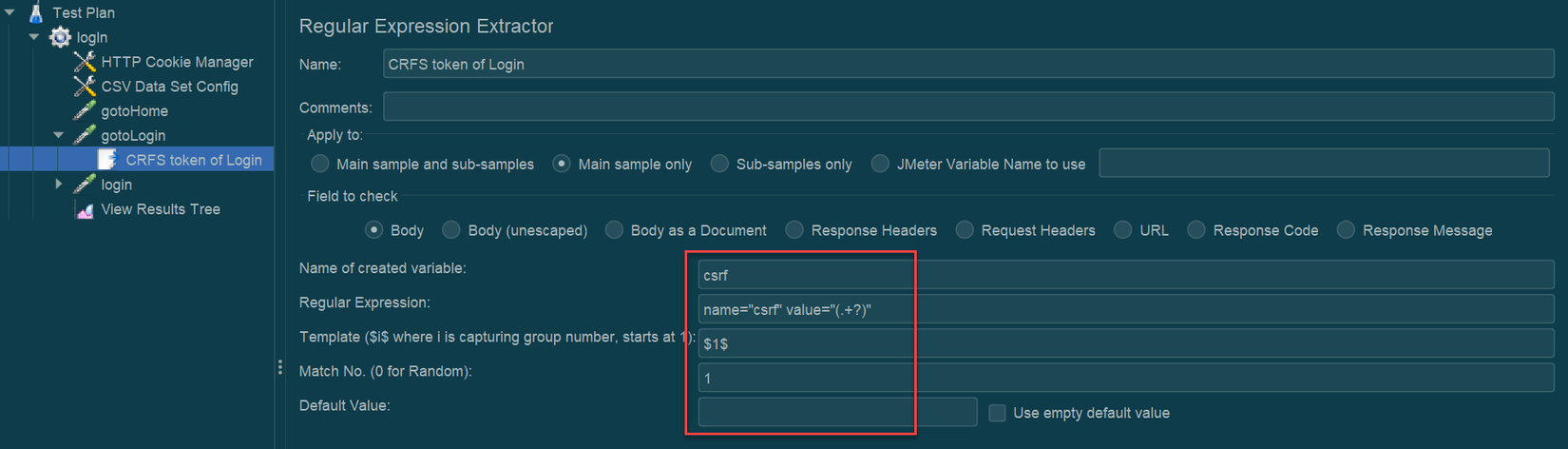This screenshot has height=449, width=1568.
Task: Select Body (unescaped) radio button
Action: pyautogui.click(x=451, y=230)
